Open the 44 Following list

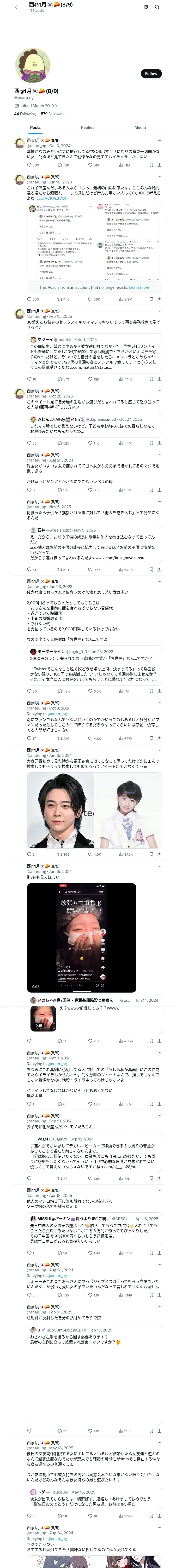(25, 114)
